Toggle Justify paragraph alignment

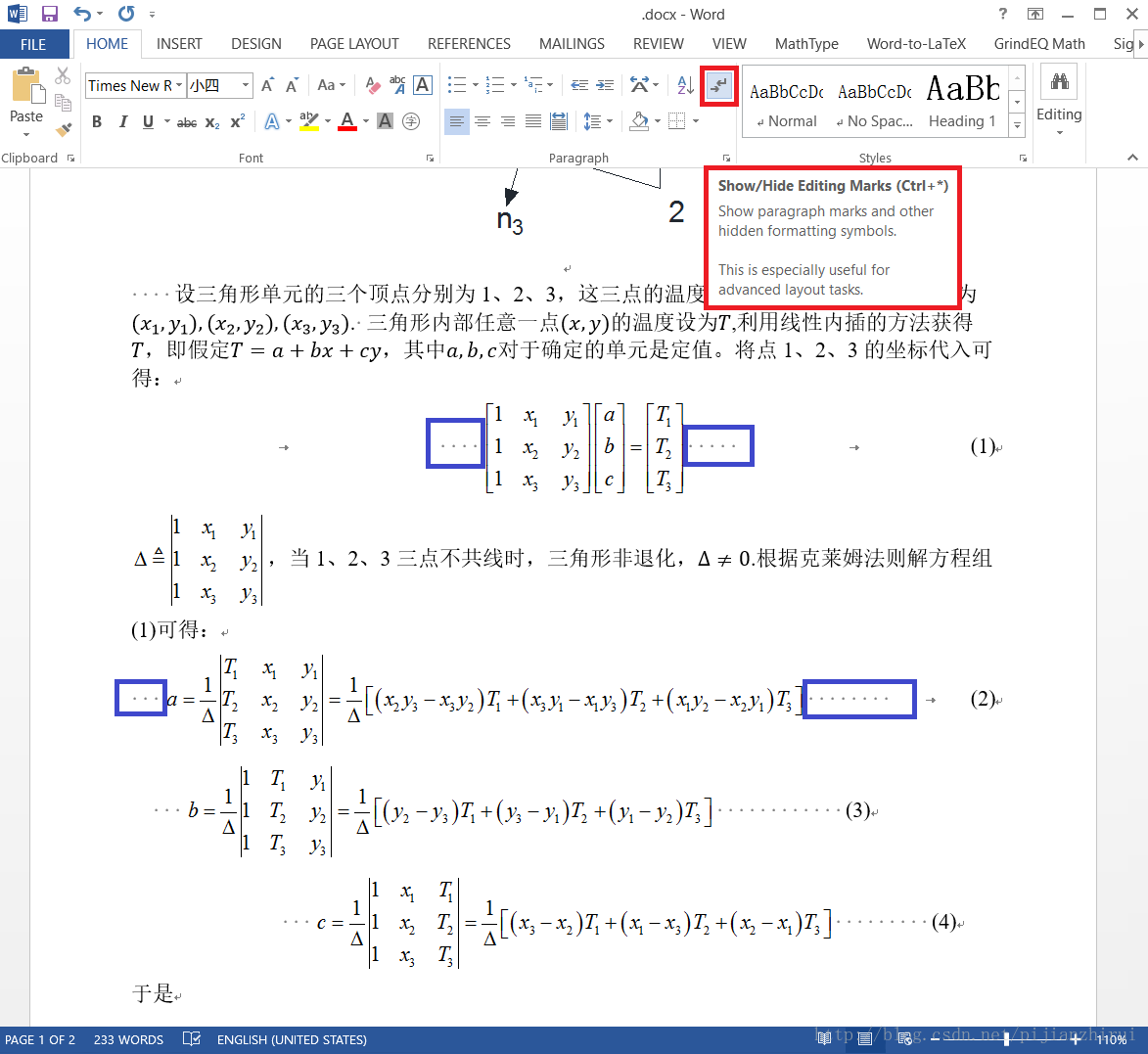pyautogui.click(x=533, y=121)
